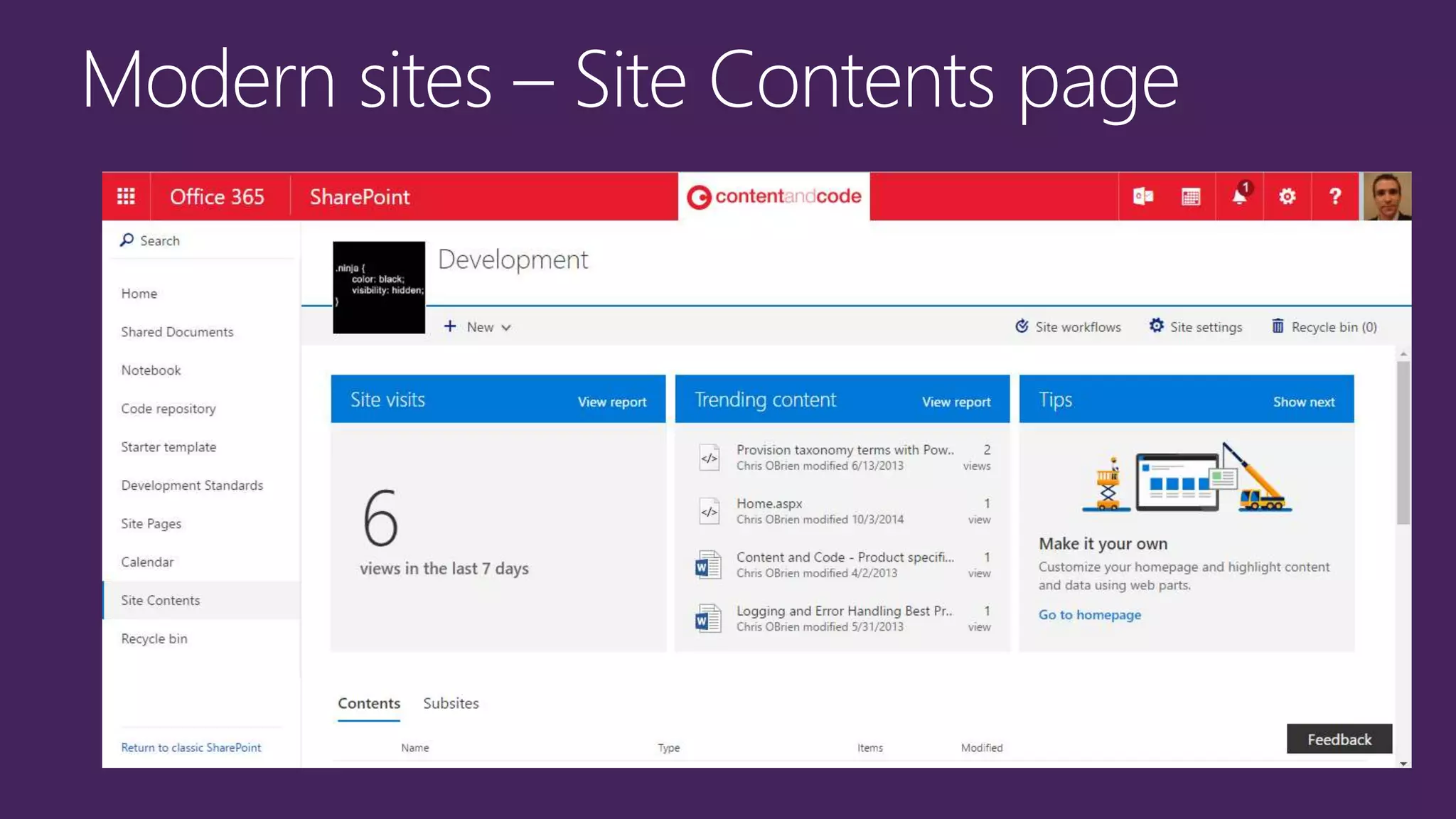Image resolution: width=1456 pixels, height=819 pixels.
Task: Click the user profile photo
Action: [1386, 196]
